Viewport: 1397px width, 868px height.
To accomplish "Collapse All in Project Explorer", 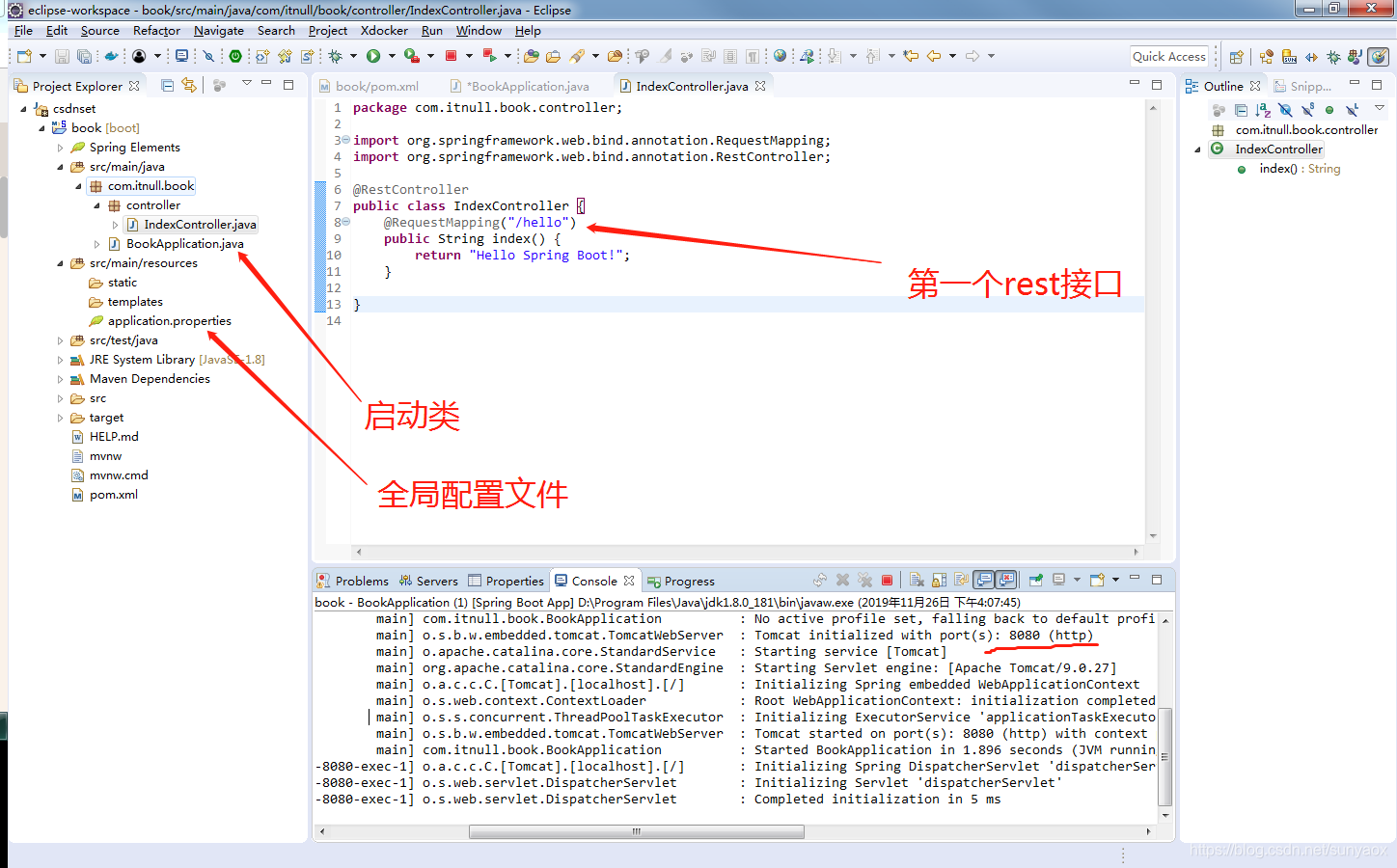I will (x=167, y=85).
